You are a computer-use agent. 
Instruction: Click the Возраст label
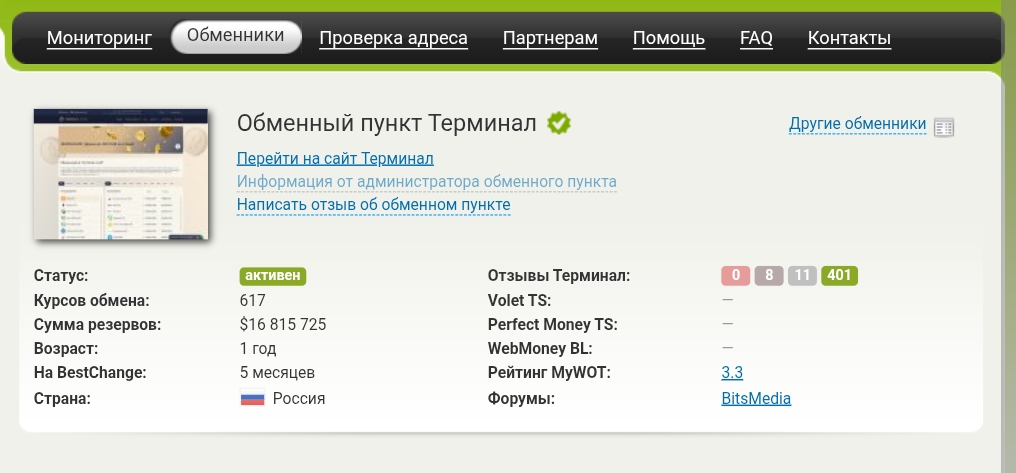coord(66,349)
